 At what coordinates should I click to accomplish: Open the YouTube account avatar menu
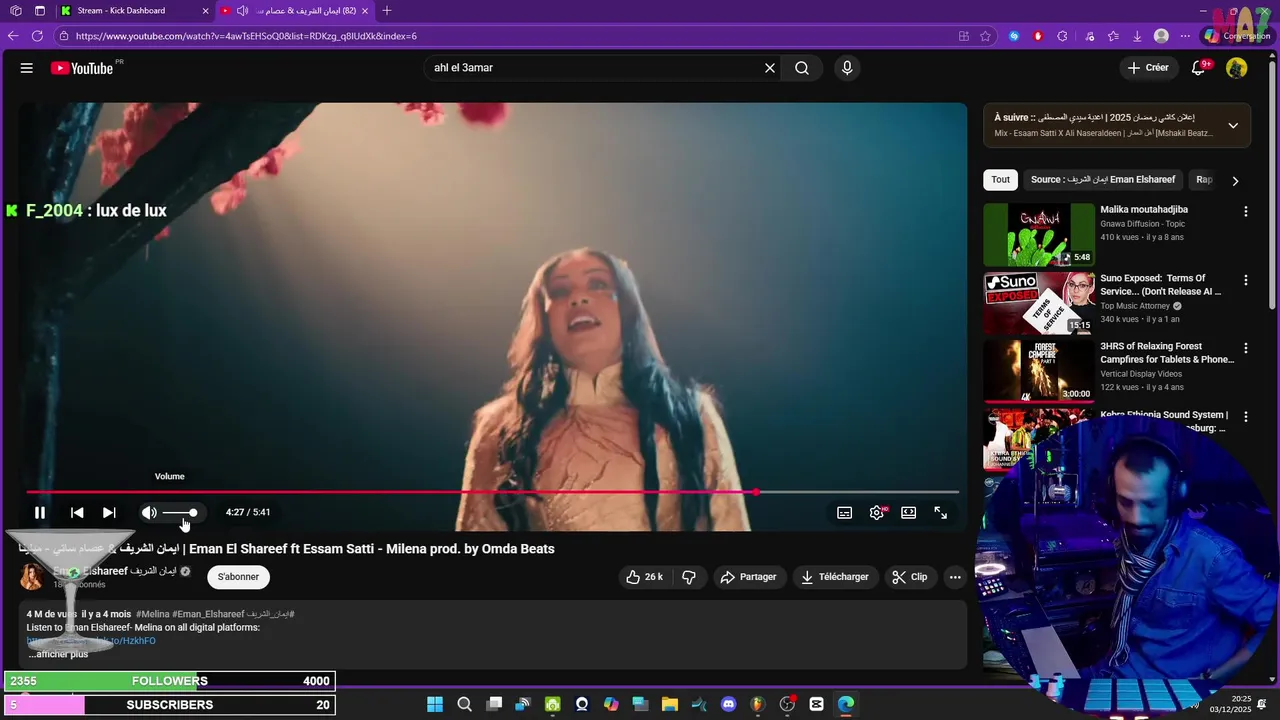1237,68
